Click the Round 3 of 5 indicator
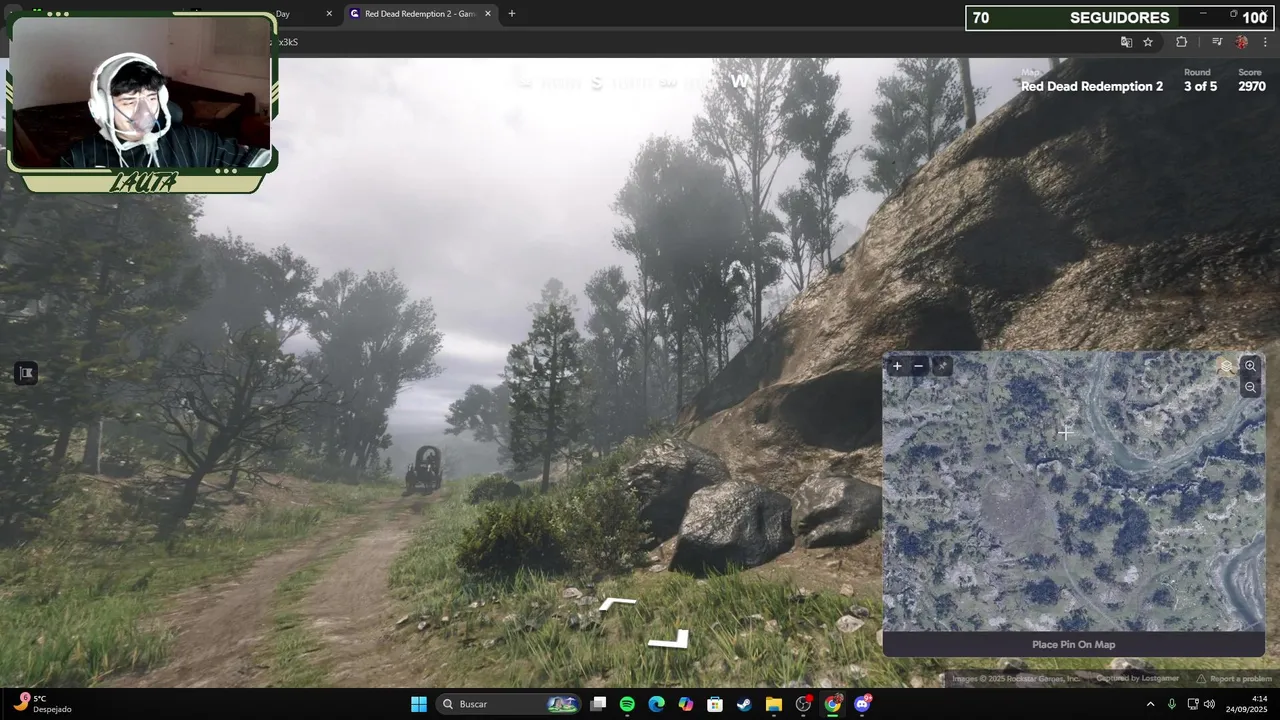Image resolution: width=1280 pixels, height=720 pixels. (x=1200, y=86)
